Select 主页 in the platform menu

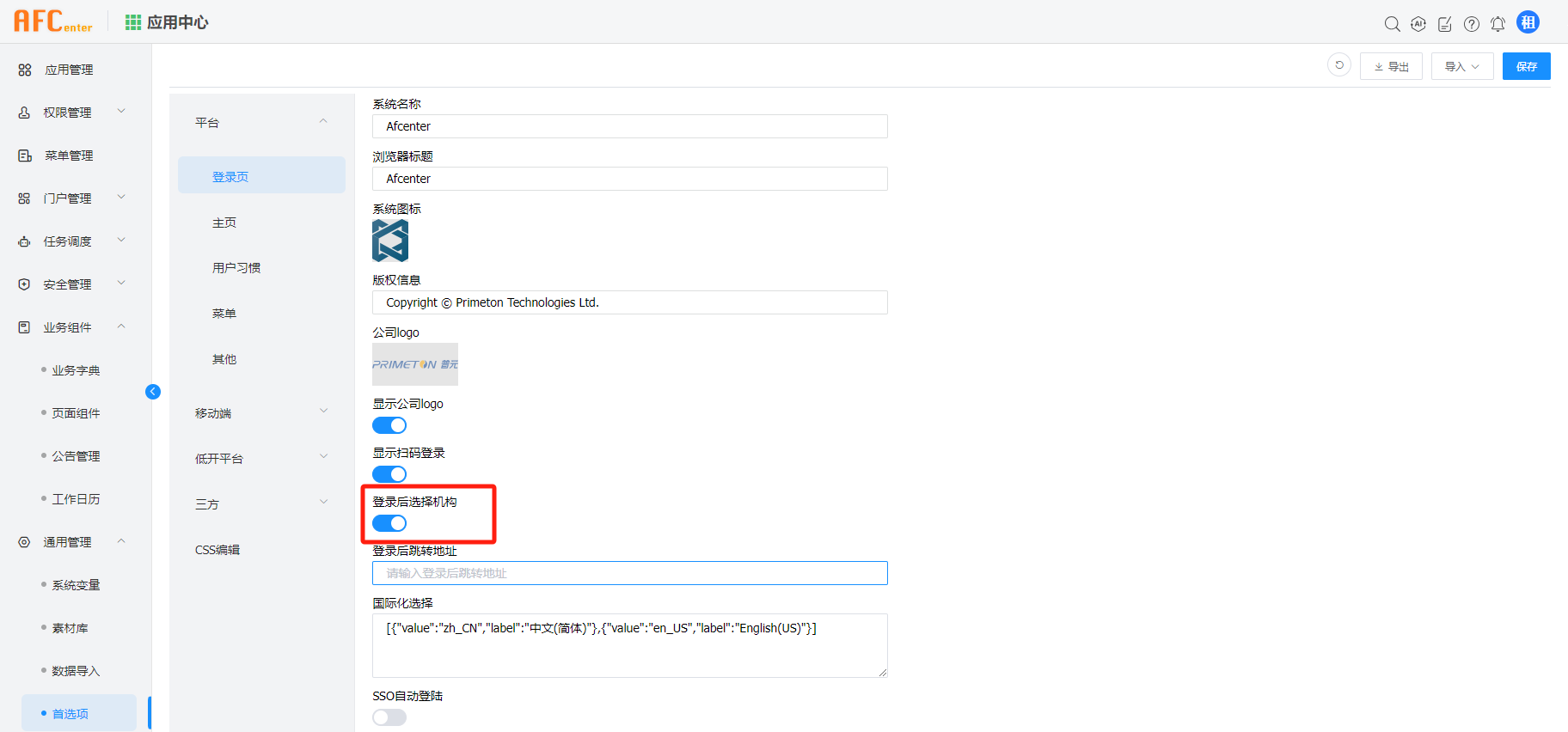point(224,223)
